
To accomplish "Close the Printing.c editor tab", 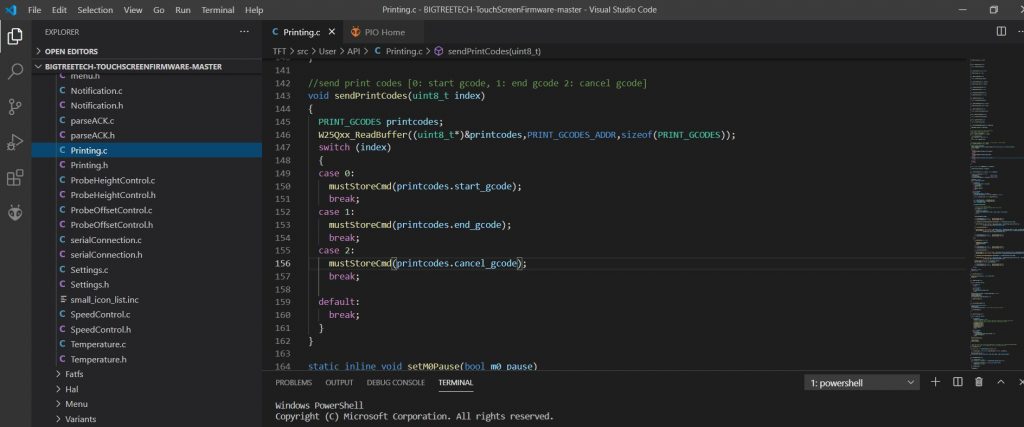I will (332, 32).
